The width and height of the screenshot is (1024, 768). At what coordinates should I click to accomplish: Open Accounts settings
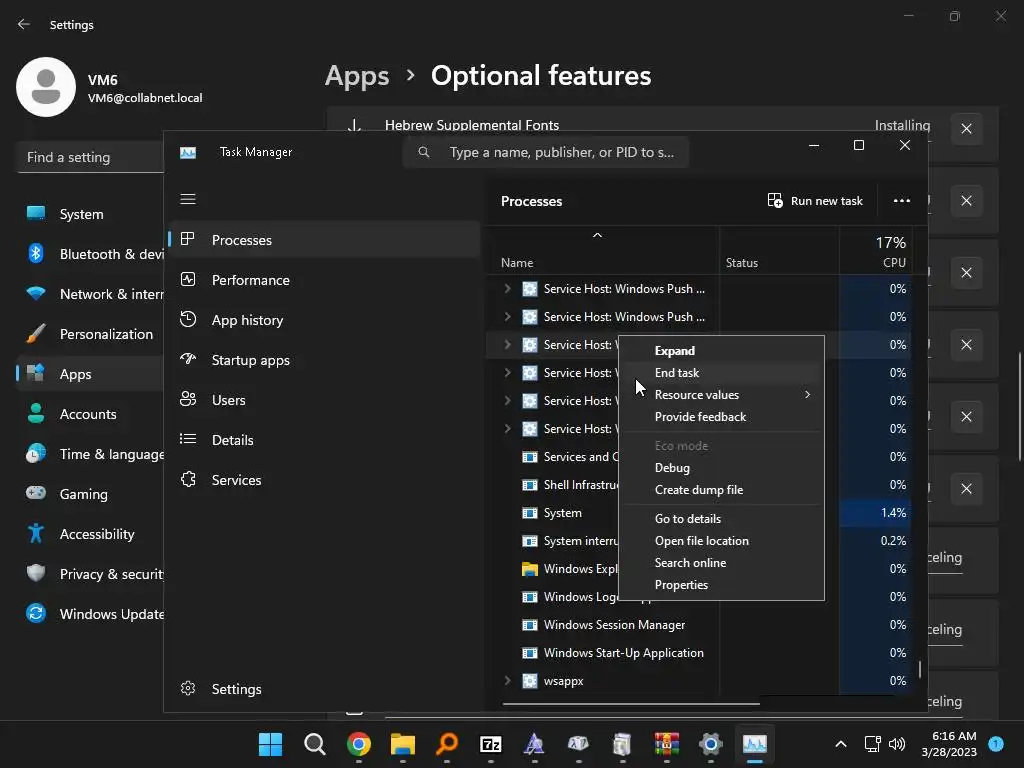point(90,414)
